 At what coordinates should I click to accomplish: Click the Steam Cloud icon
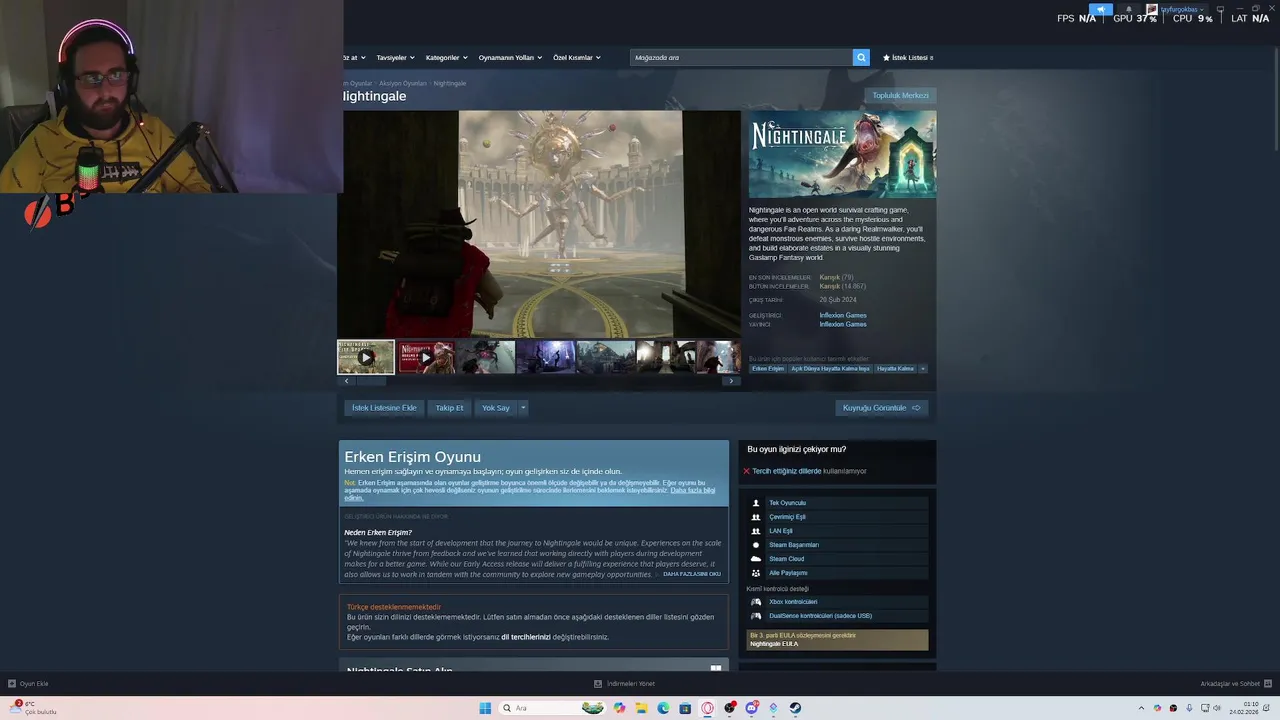[756, 559]
